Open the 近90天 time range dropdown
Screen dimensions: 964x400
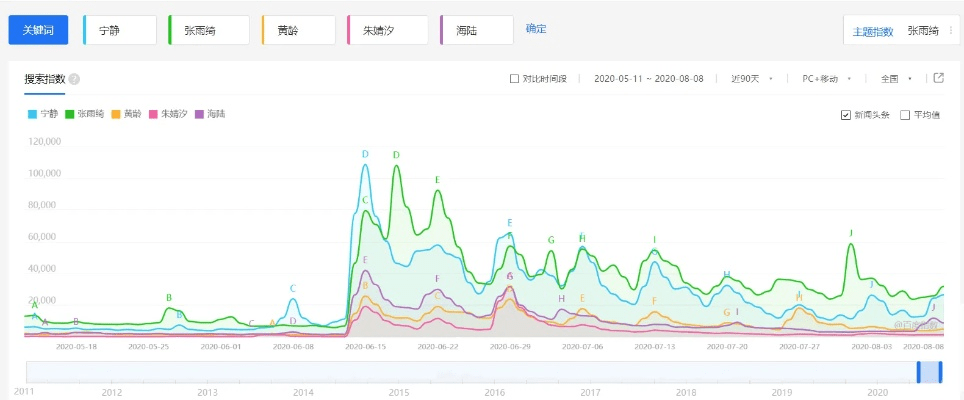coord(750,79)
